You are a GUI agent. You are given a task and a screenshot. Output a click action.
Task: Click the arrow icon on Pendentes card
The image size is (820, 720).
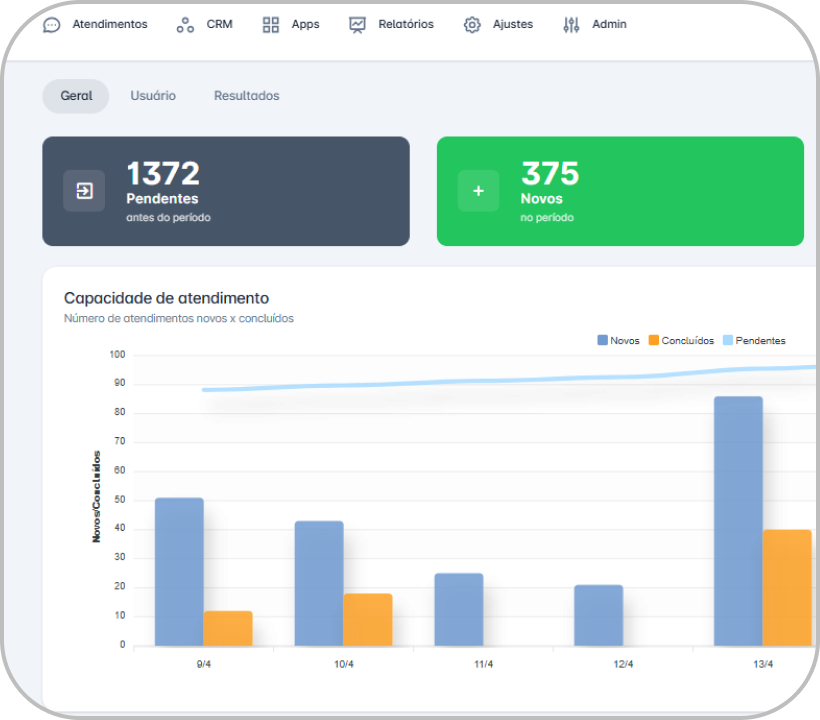coord(84,191)
